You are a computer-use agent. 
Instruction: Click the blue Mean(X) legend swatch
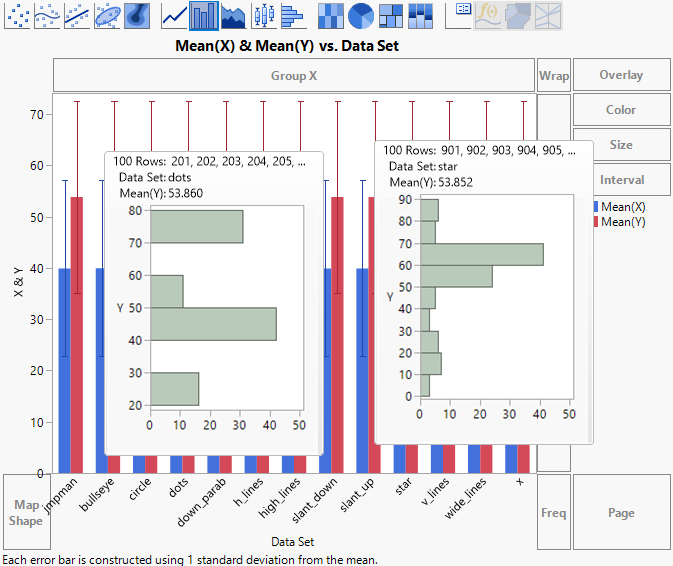597,207
